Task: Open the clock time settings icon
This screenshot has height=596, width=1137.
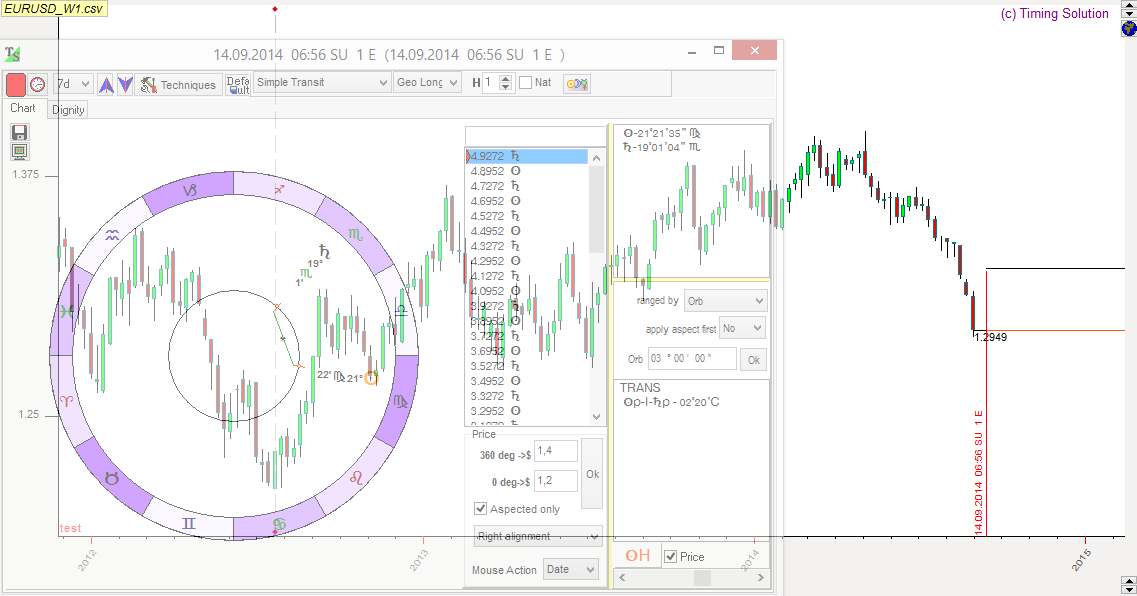Action: pos(38,84)
